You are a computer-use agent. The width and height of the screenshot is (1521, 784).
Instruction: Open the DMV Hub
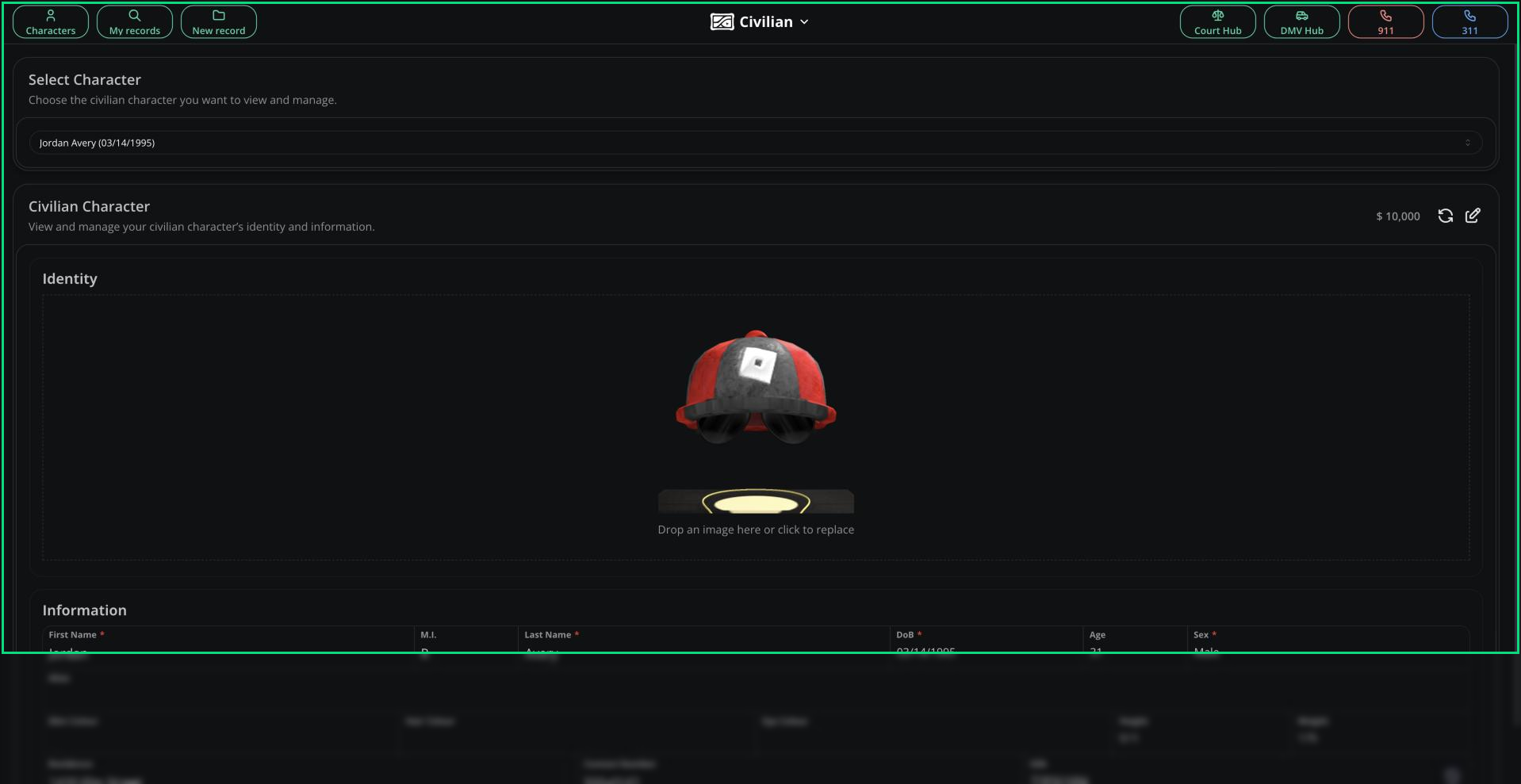tap(1301, 22)
